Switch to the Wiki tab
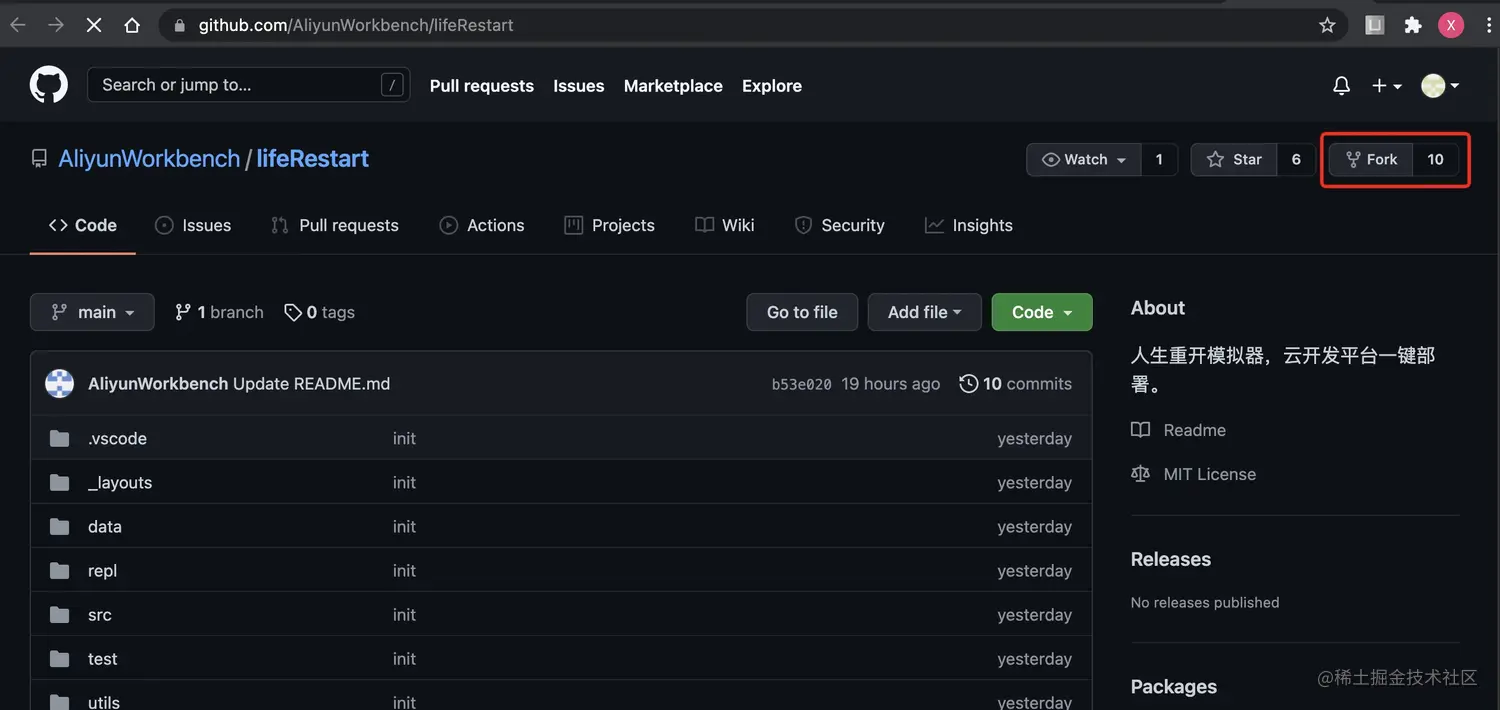 click(725, 225)
